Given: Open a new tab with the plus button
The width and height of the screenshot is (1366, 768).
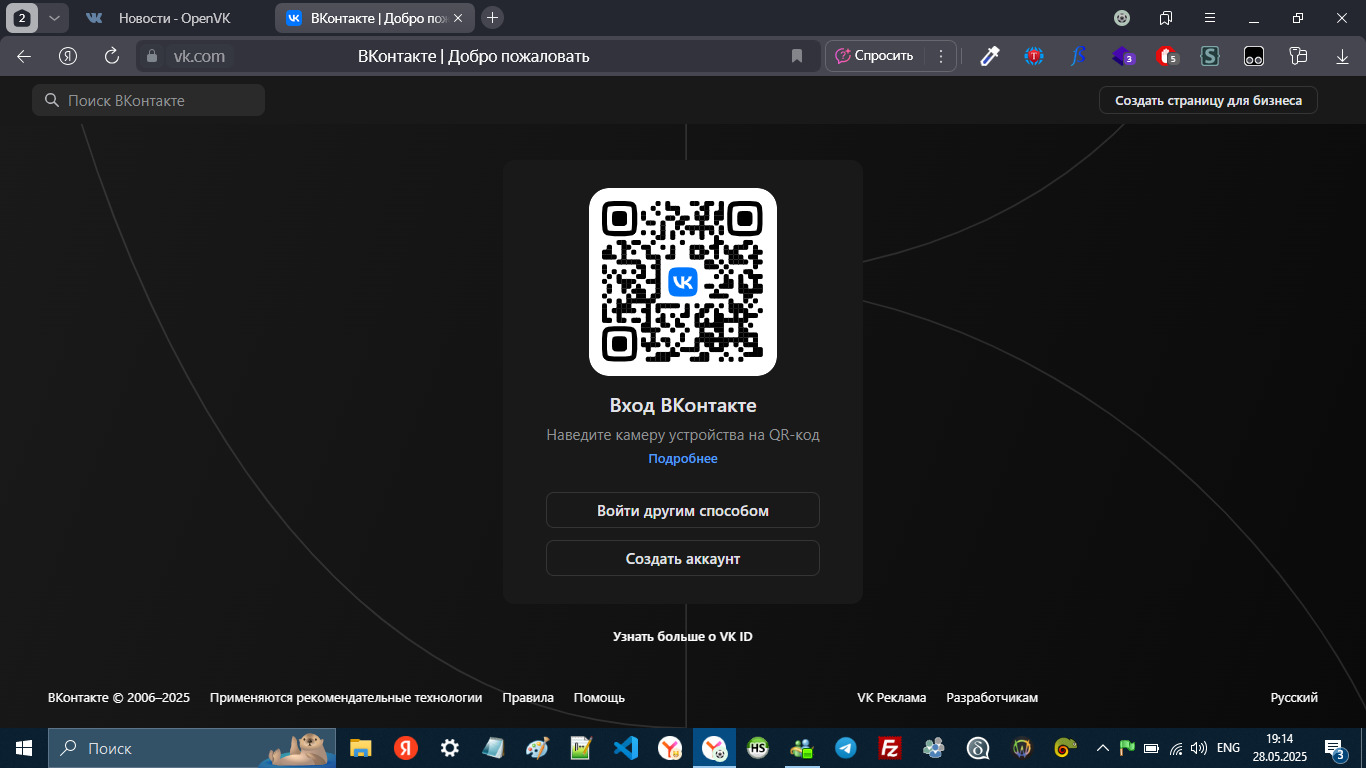Looking at the screenshot, I should [492, 18].
